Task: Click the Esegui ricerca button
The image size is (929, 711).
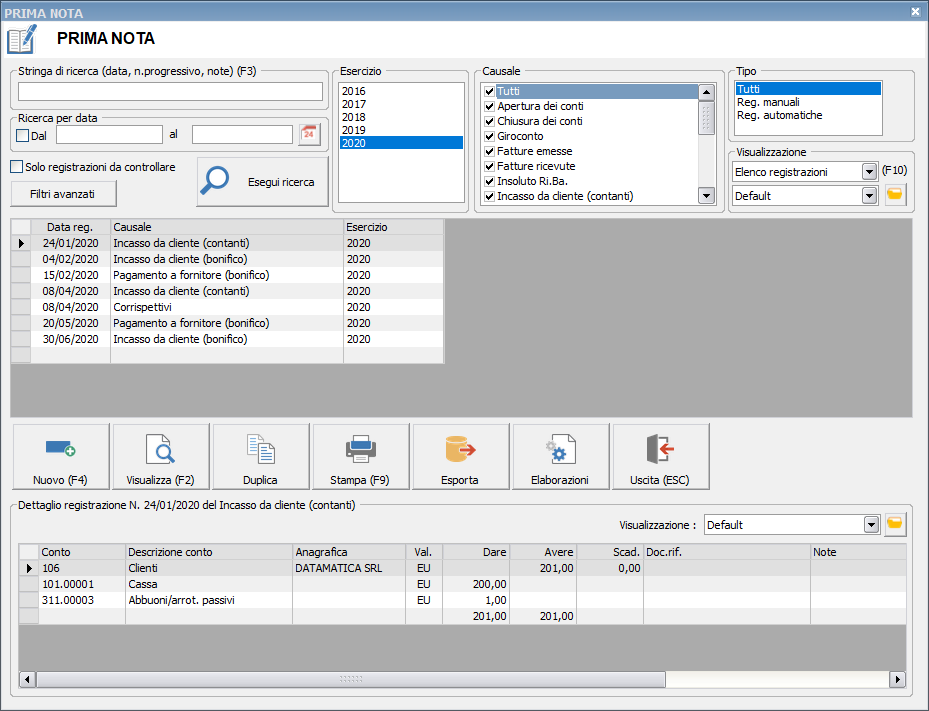Action: [262, 180]
